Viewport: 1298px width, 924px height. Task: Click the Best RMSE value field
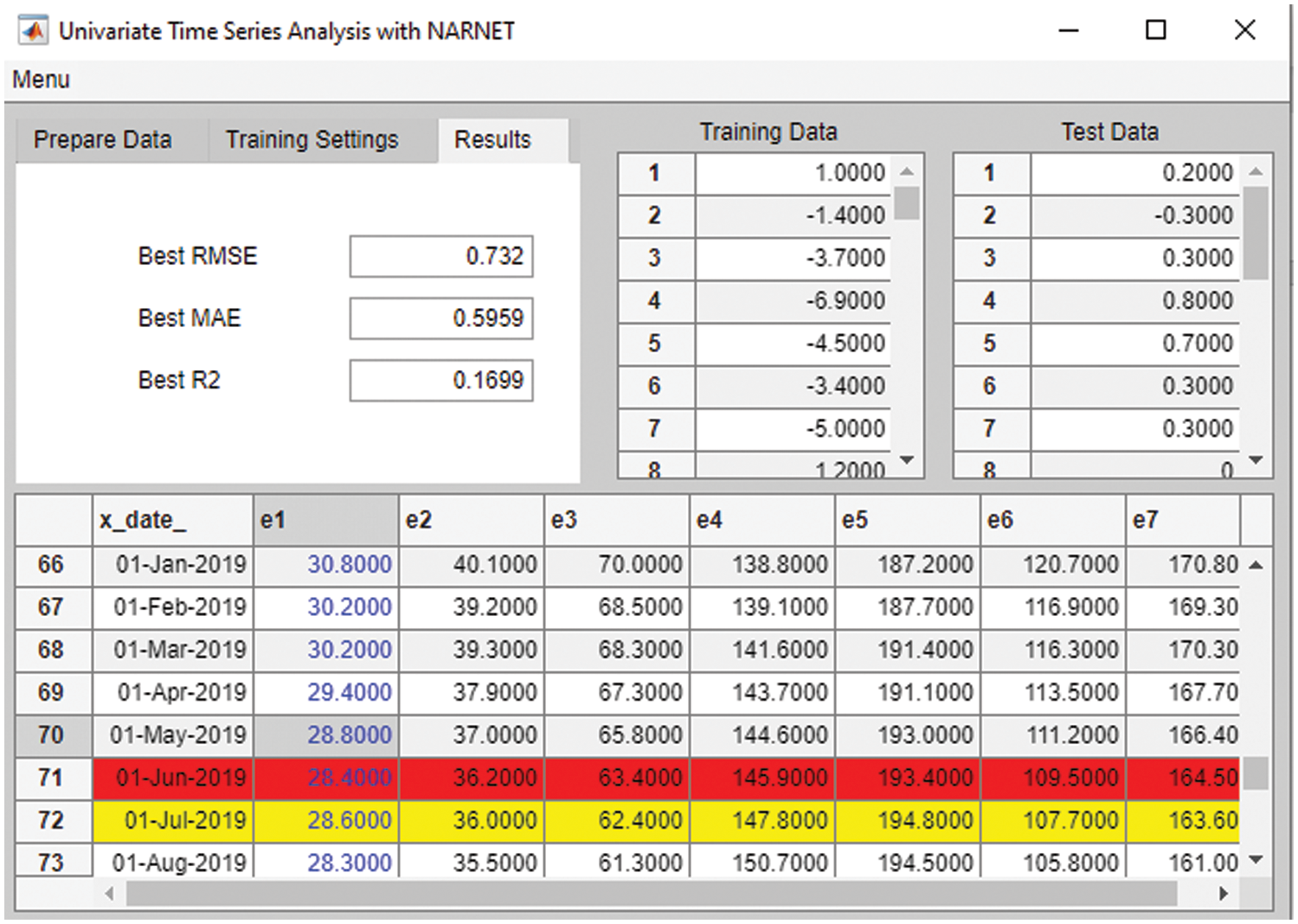coord(441,257)
